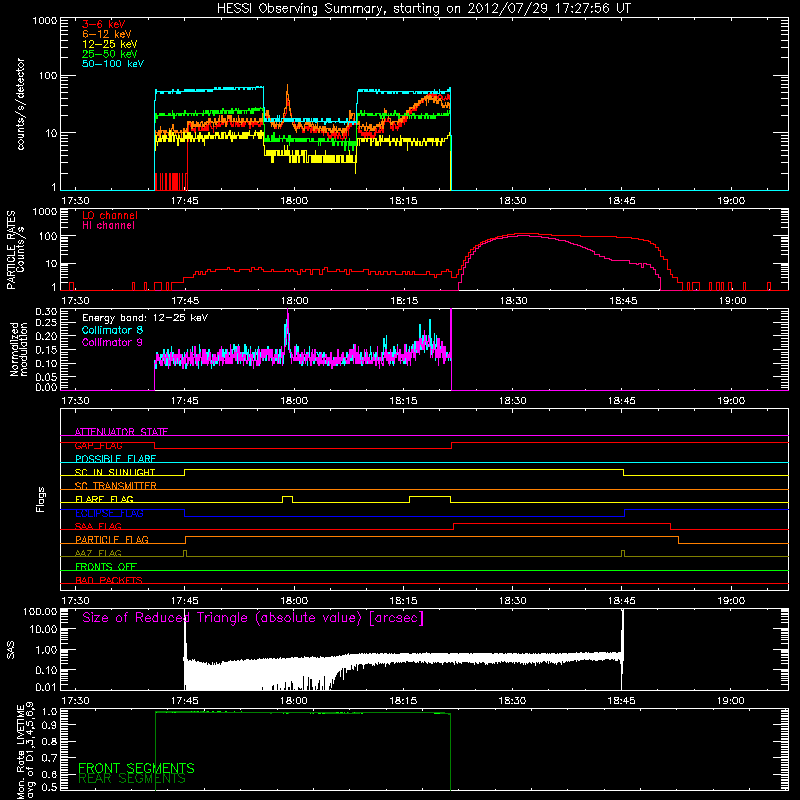
Task: Click the SC TRANSMITTER flag label
Action: 115,486
